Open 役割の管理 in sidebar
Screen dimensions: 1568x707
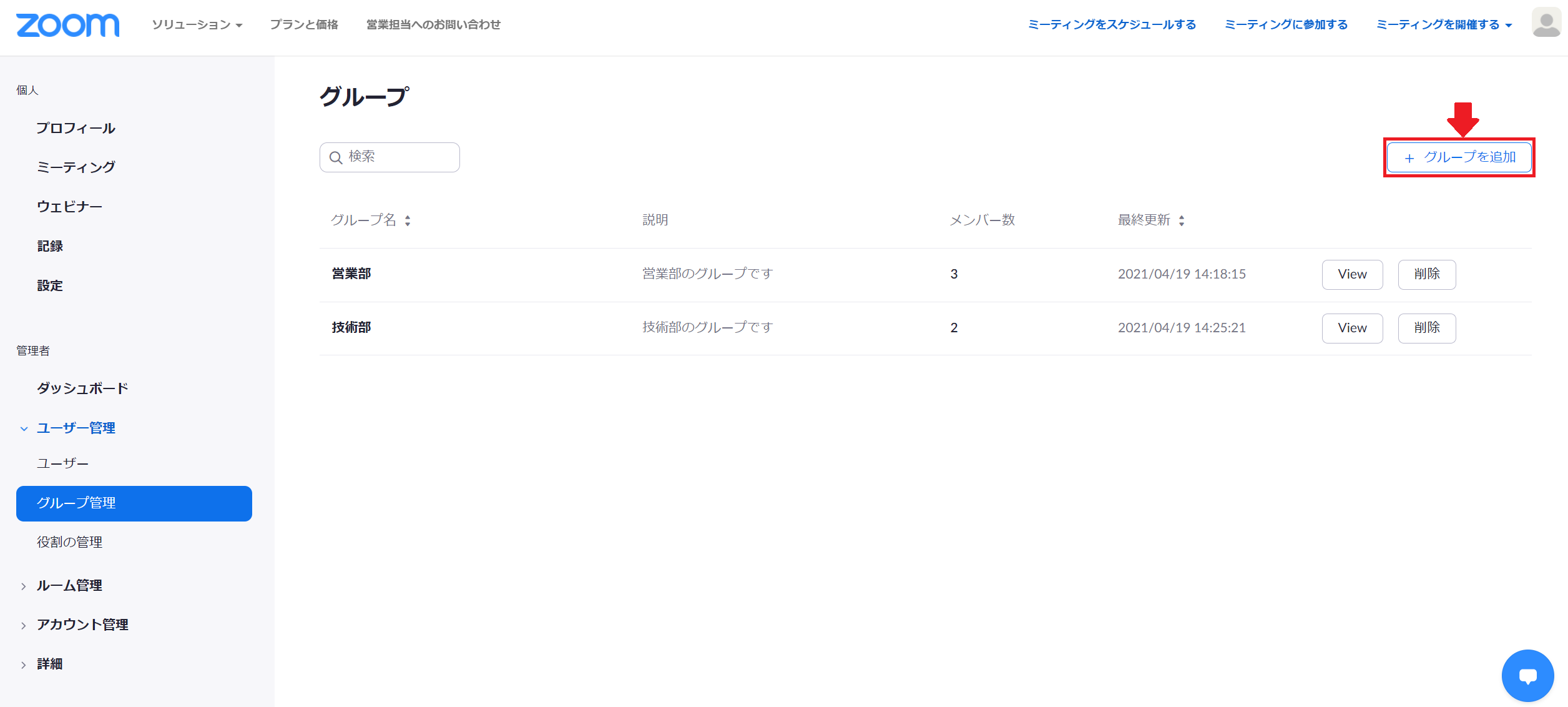(x=69, y=542)
